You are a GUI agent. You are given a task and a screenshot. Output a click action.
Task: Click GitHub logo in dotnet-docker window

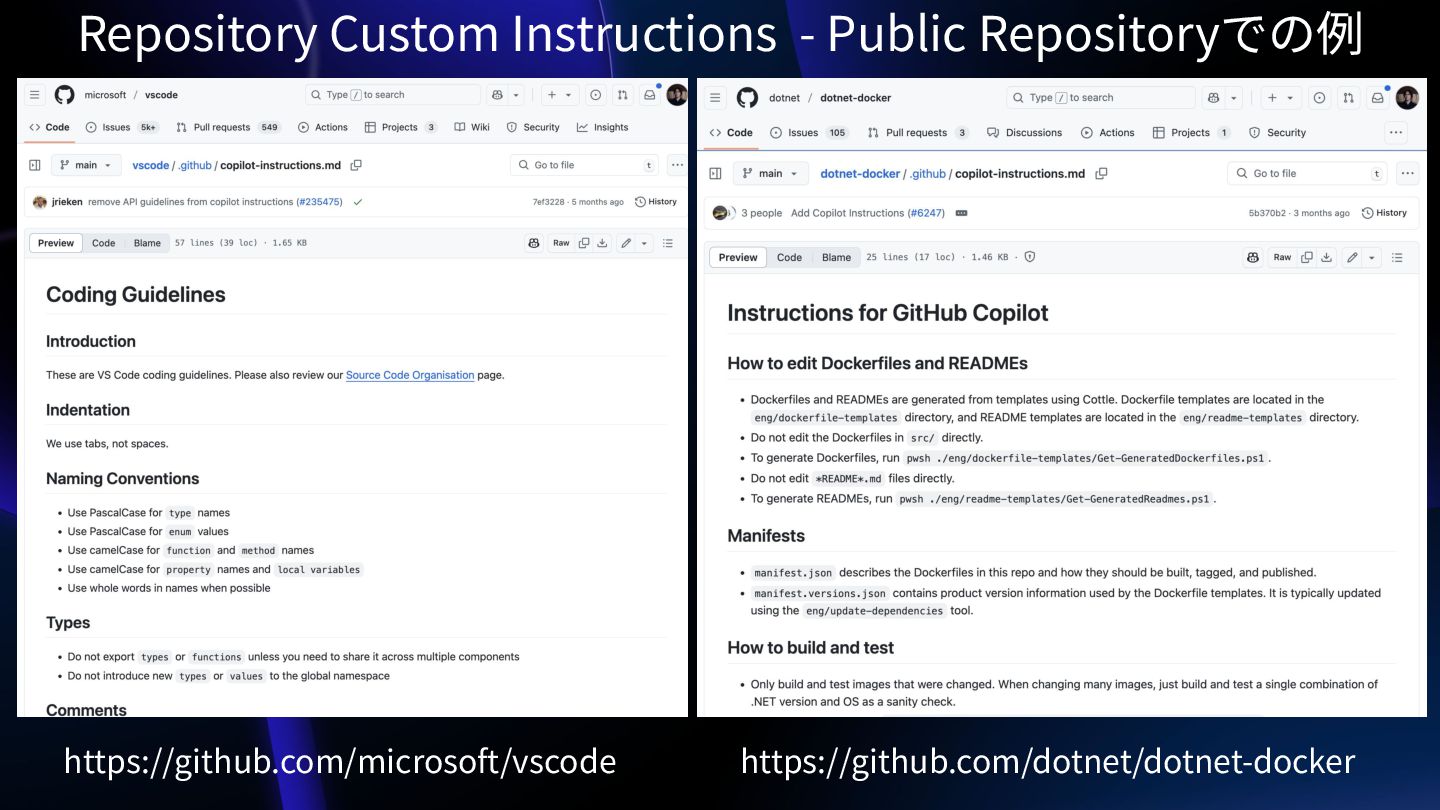click(747, 98)
